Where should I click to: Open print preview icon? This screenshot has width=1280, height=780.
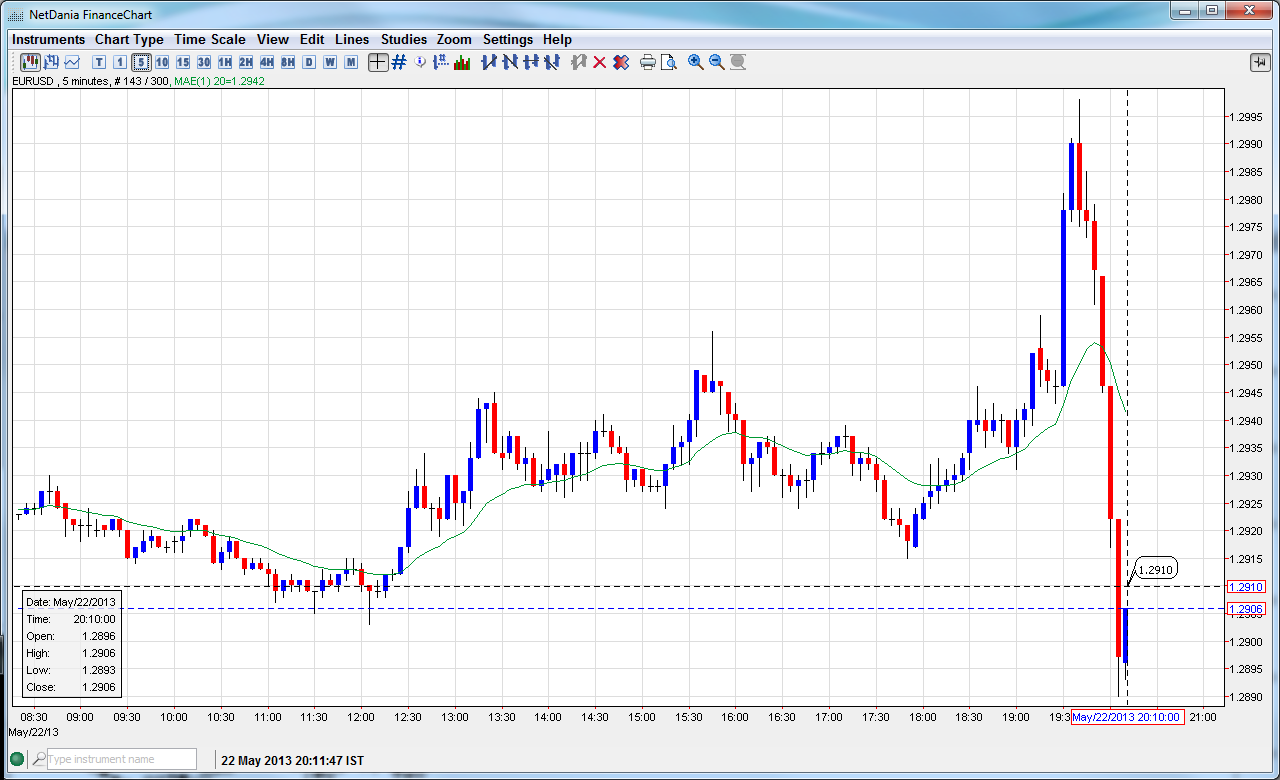pyautogui.click(x=668, y=62)
